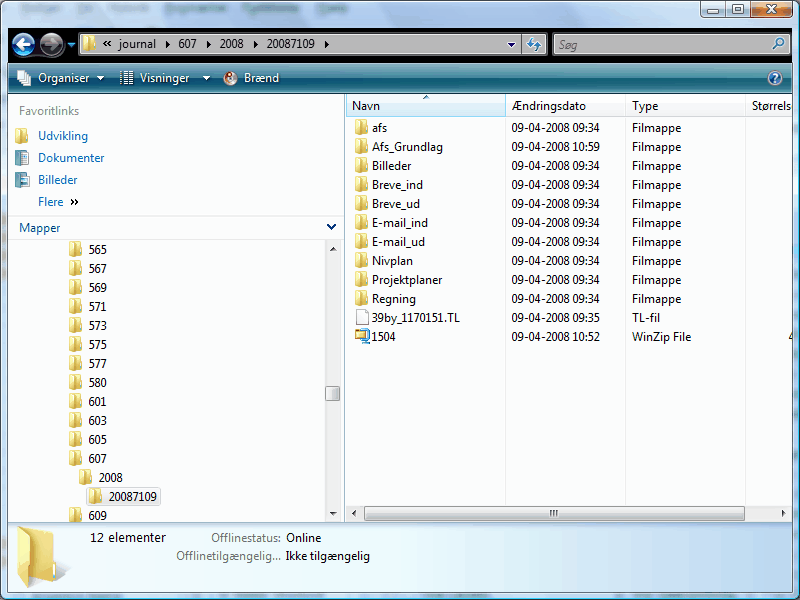Expand the arrow after 20087109 breadcrumb
800x600 pixels.
[x=327, y=44]
